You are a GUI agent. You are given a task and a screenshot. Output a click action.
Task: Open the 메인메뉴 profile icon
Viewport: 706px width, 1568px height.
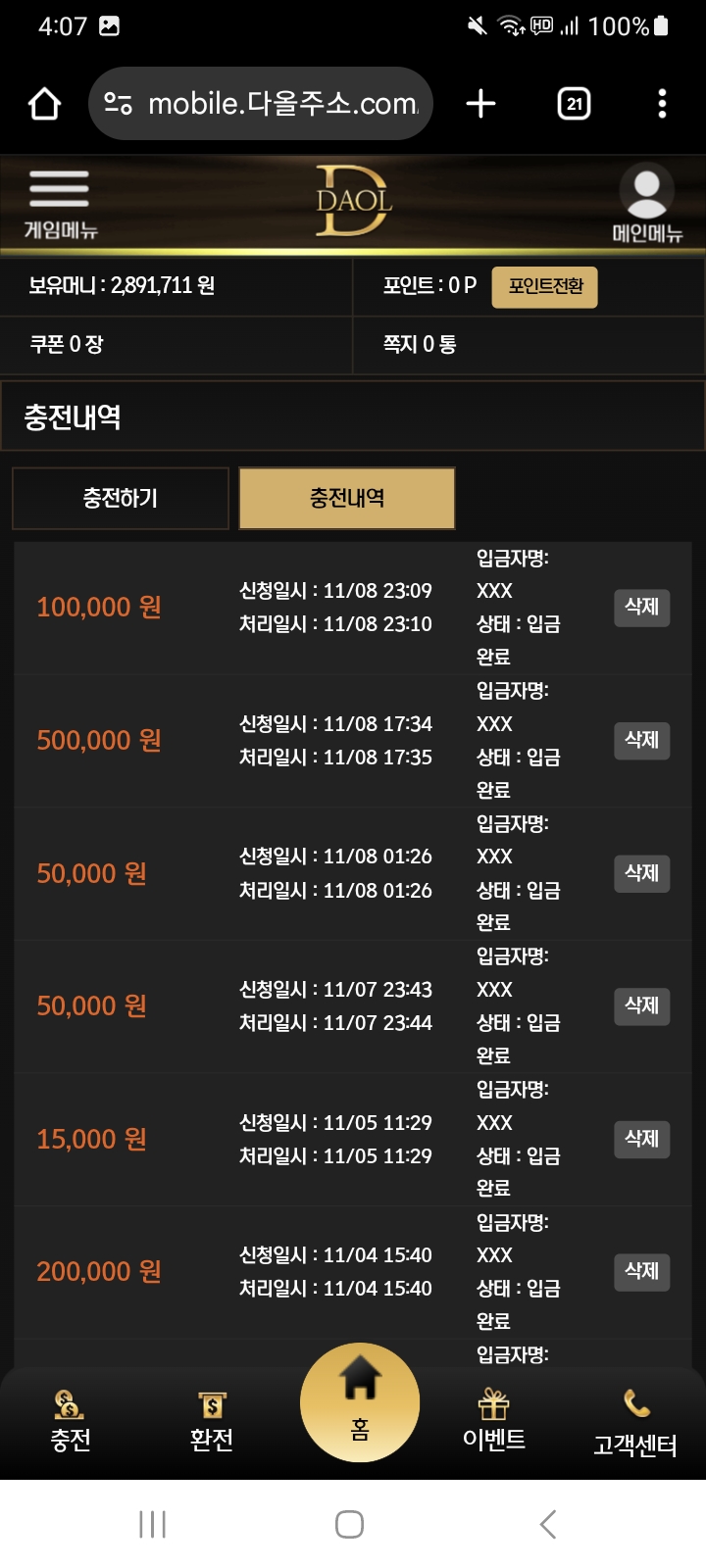tap(646, 202)
